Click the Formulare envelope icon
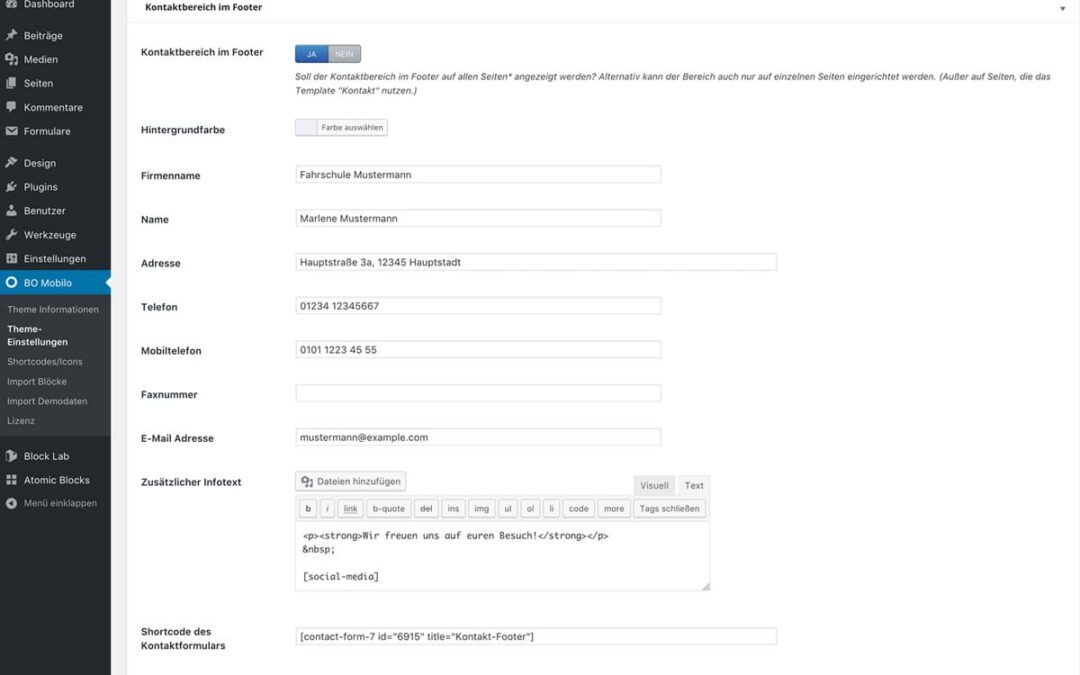 pyautogui.click(x=12, y=131)
